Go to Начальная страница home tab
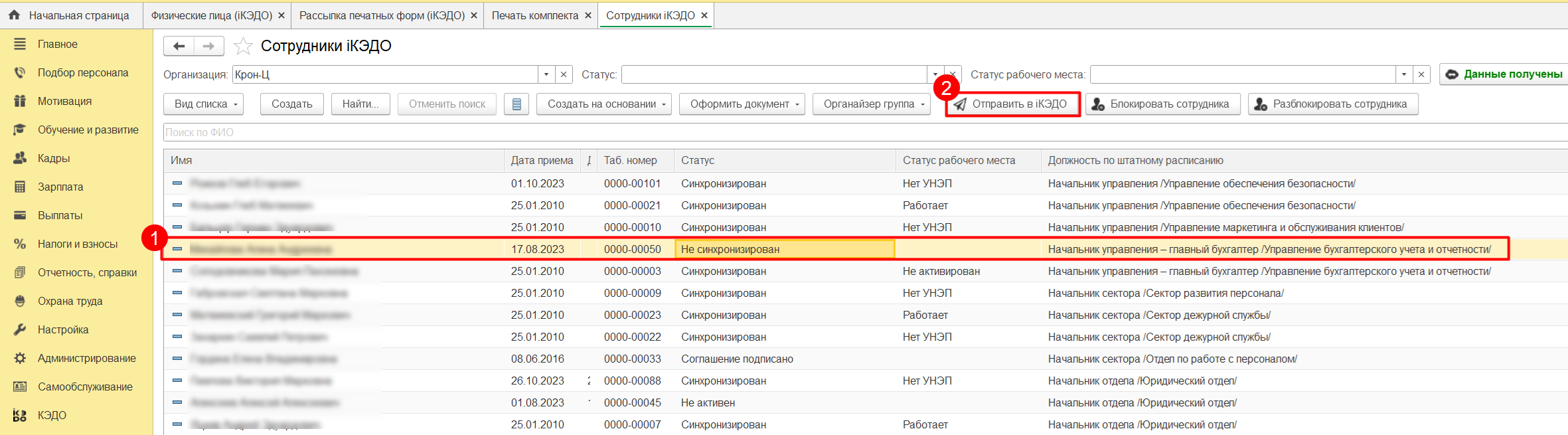 point(71,15)
